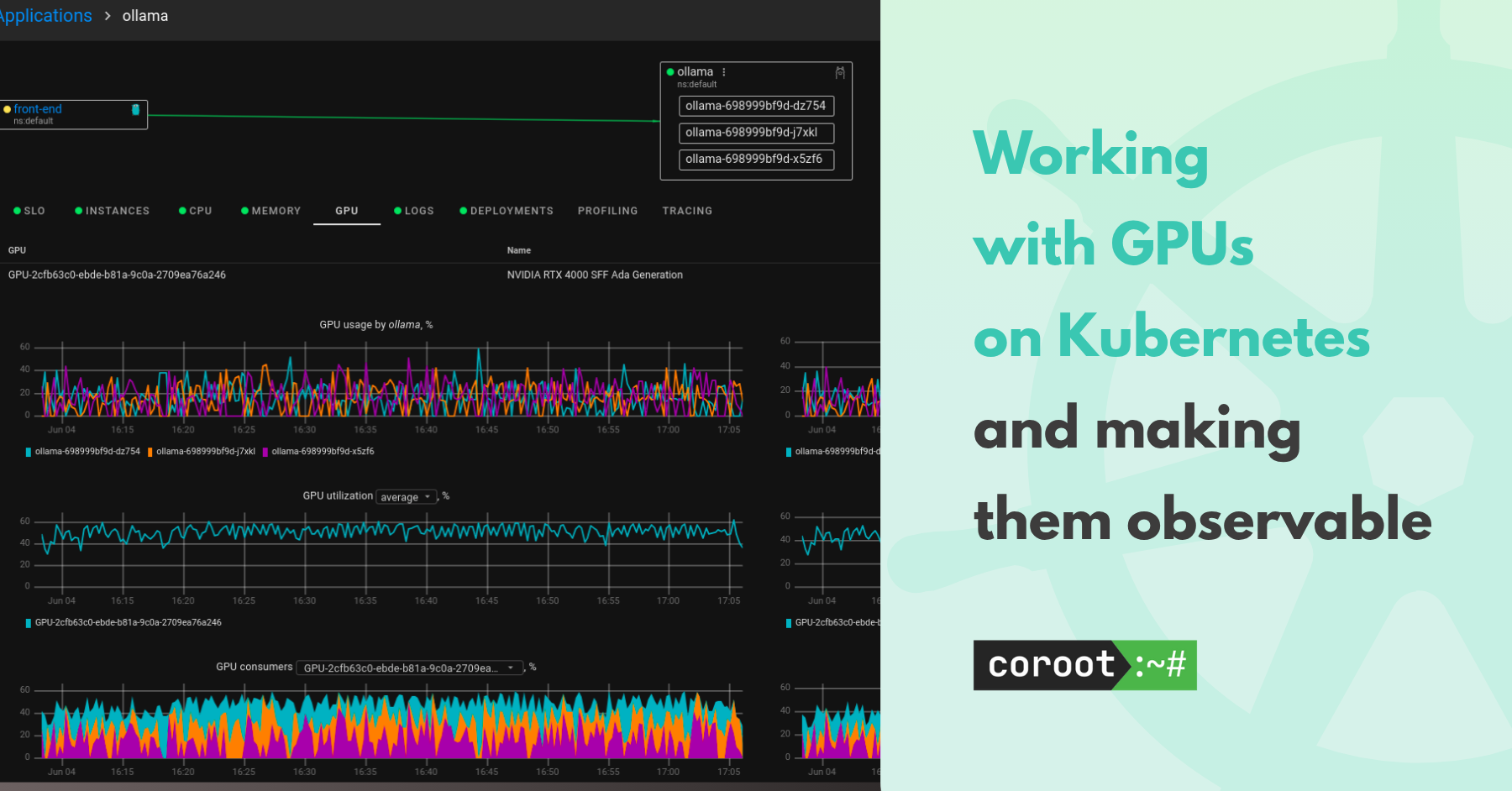Open the Applications breadcrumb link
Screen dimensions: 1512x791
coord(45,16)
